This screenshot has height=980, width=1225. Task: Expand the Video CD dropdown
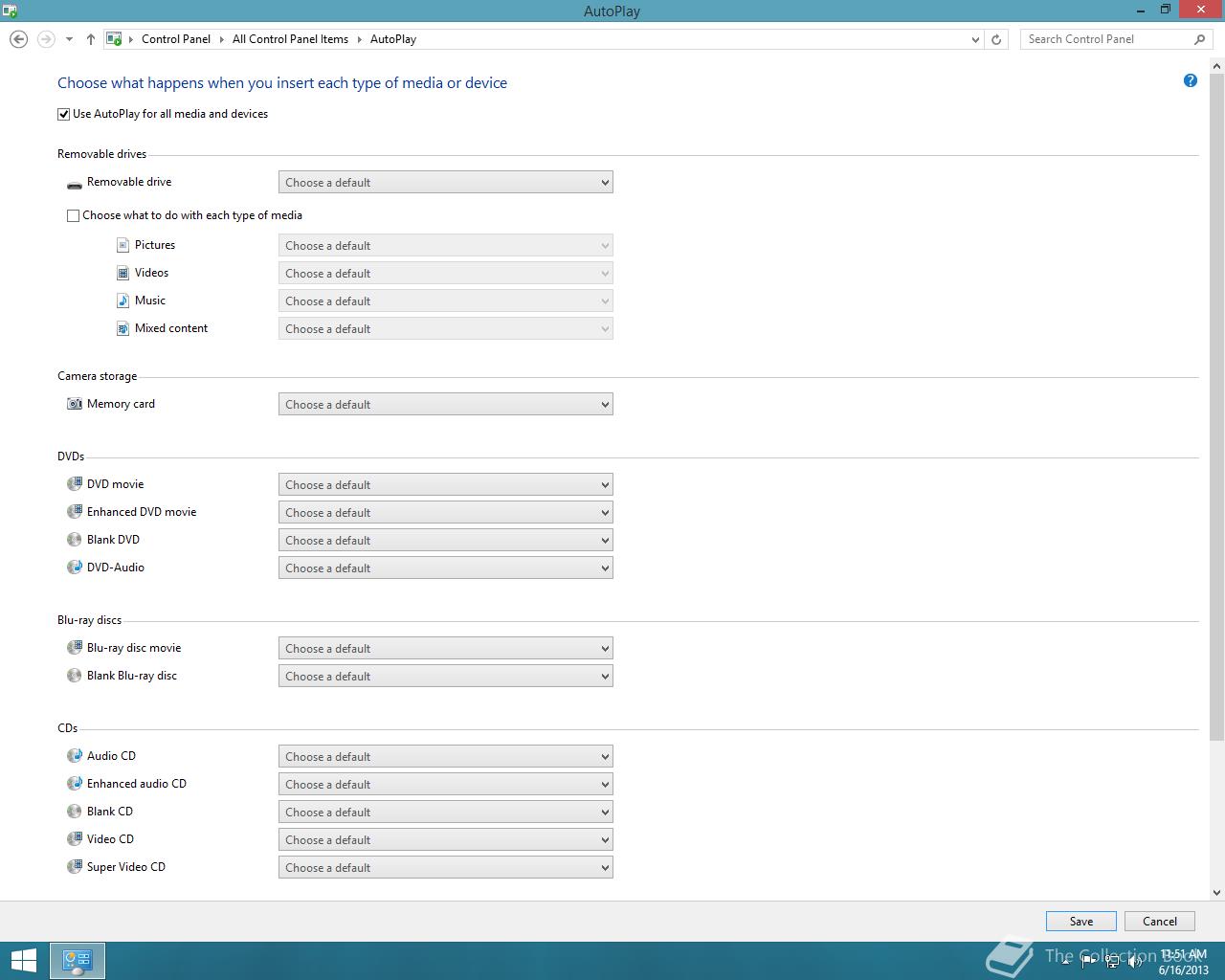(446, 839)
